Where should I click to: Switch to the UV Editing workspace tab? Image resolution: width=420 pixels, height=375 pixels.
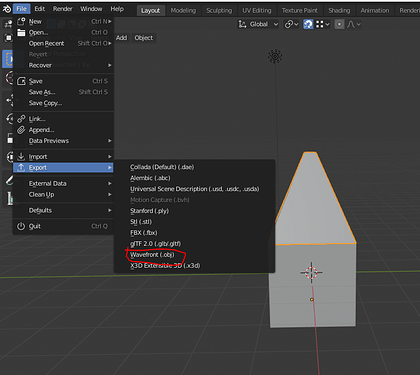pos(257,11)
